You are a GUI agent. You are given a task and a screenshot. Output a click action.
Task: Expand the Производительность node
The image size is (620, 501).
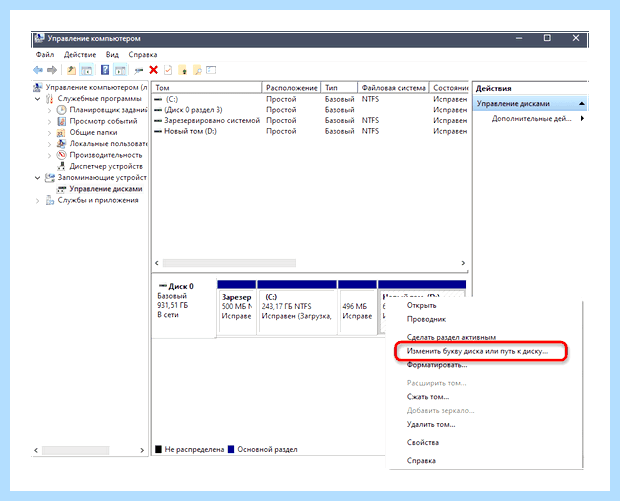tap(49, 155)
